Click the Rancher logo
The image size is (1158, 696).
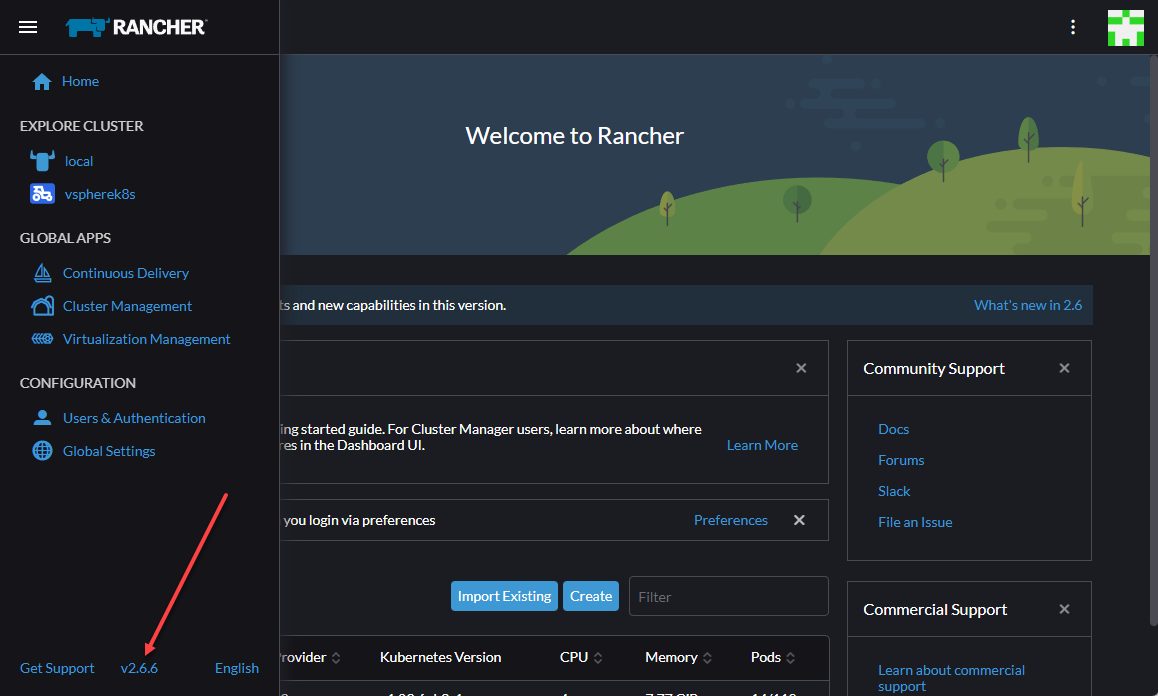pyautogui.click(x=136, y=27)
